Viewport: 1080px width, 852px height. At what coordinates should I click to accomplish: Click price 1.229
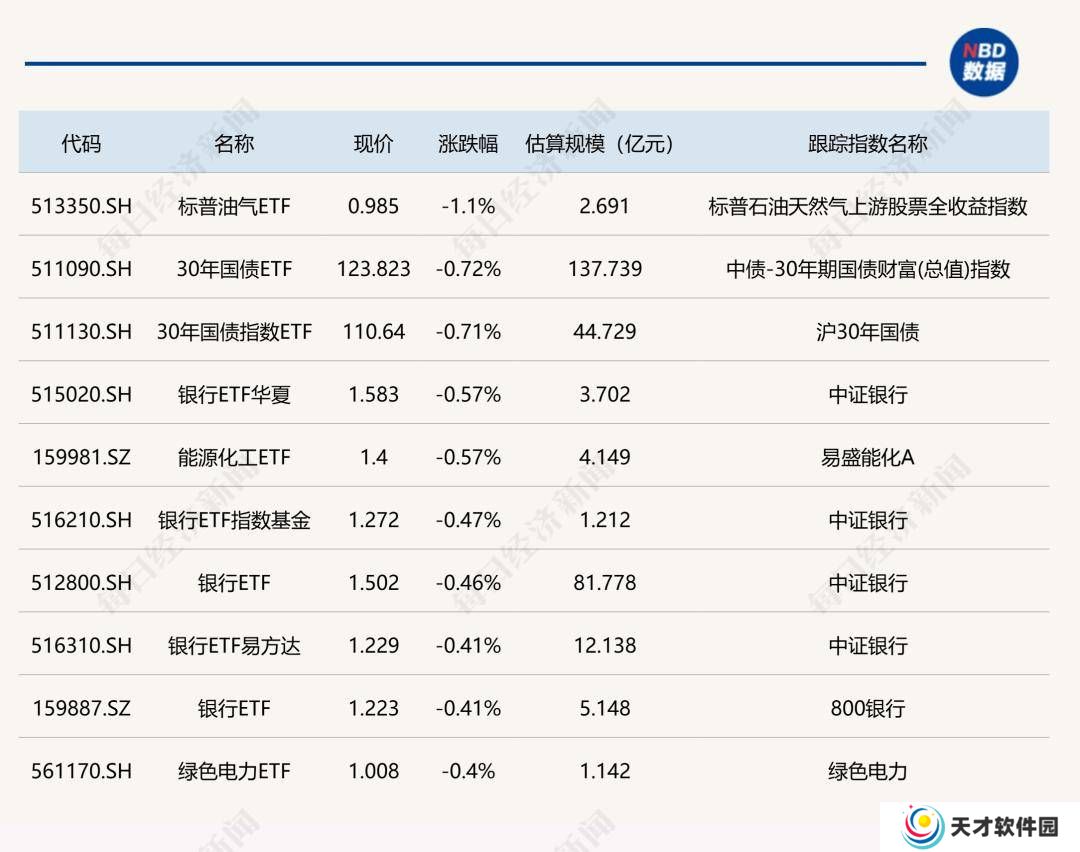pyautogui.click(x=373, y=645)
